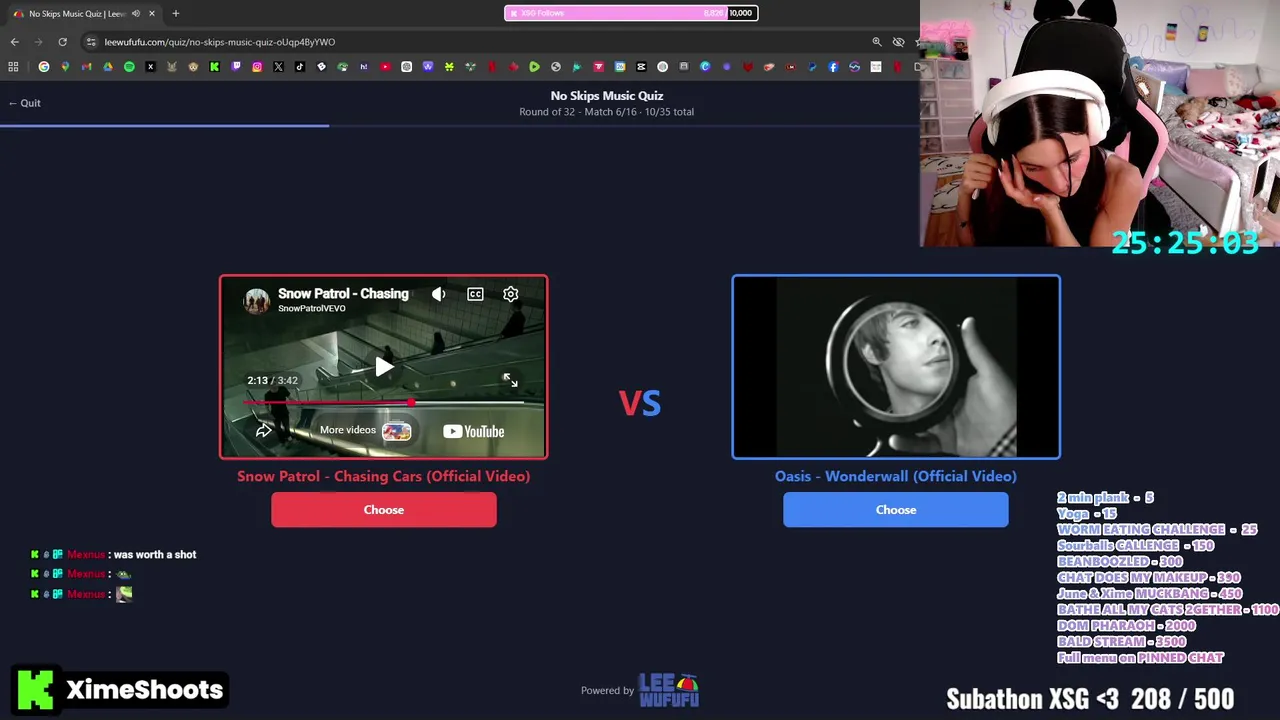1280x720 pixels.
Task: Seek on the video progress bar
Action: 384,402
